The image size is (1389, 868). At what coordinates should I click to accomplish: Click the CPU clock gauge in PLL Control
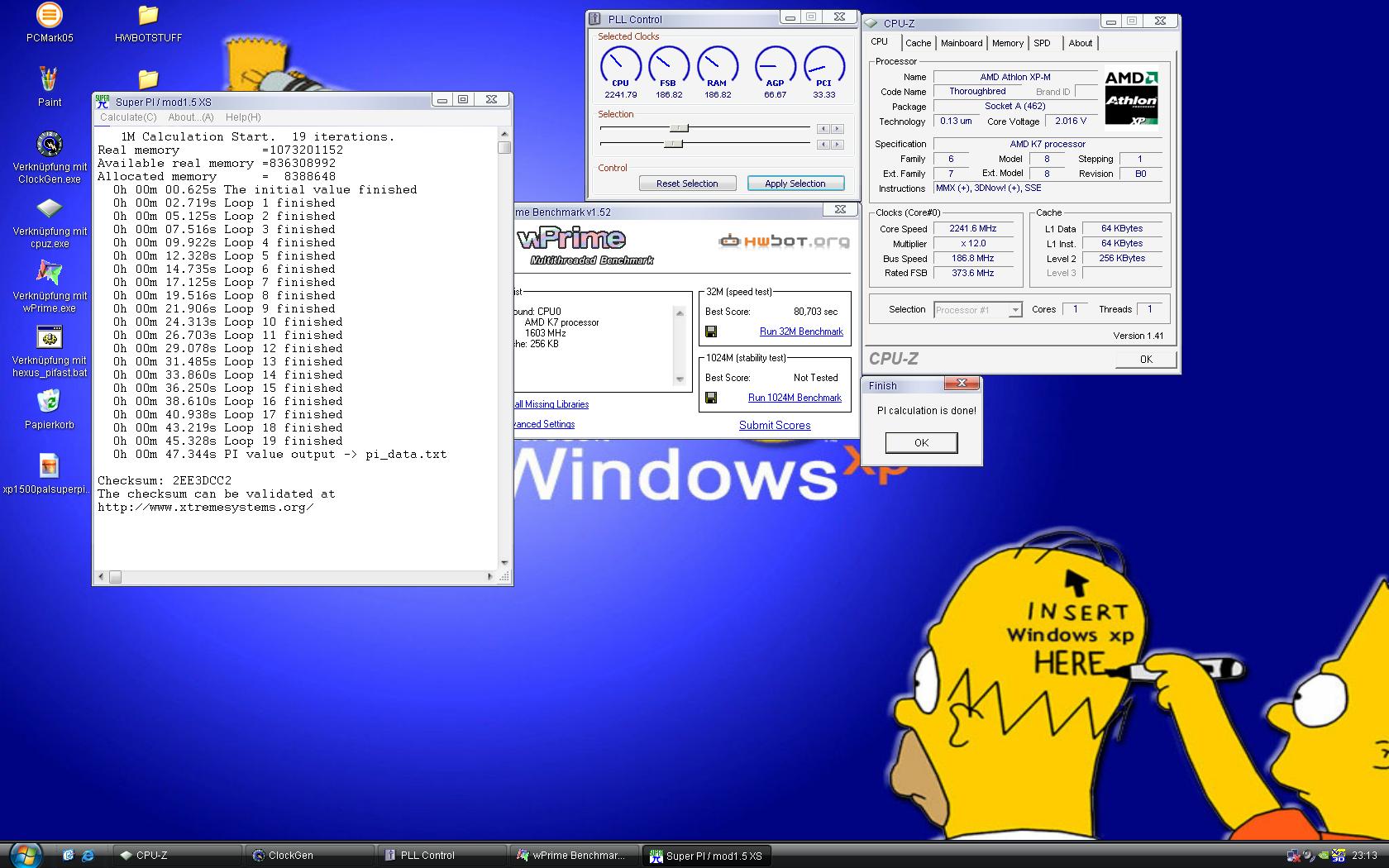[x=620, y=66]
